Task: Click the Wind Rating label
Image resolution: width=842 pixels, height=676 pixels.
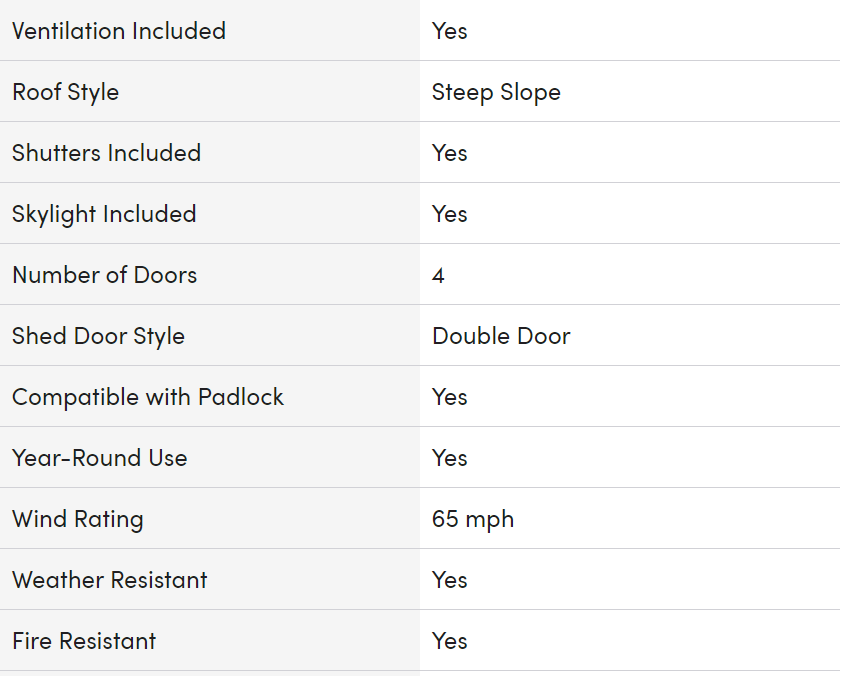Action: [78, 519]
